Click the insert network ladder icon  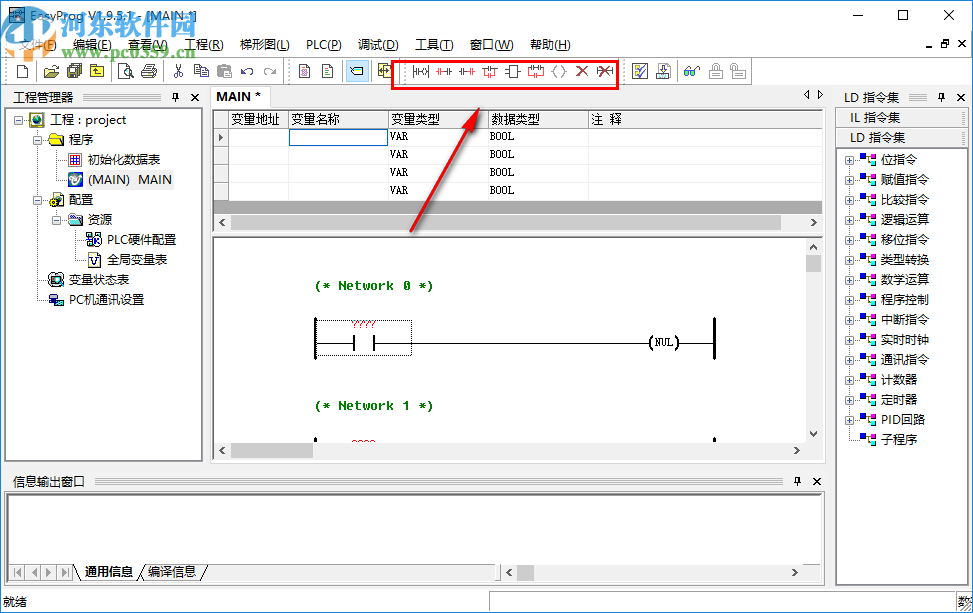pyautogui.click(x=420, y=72)
